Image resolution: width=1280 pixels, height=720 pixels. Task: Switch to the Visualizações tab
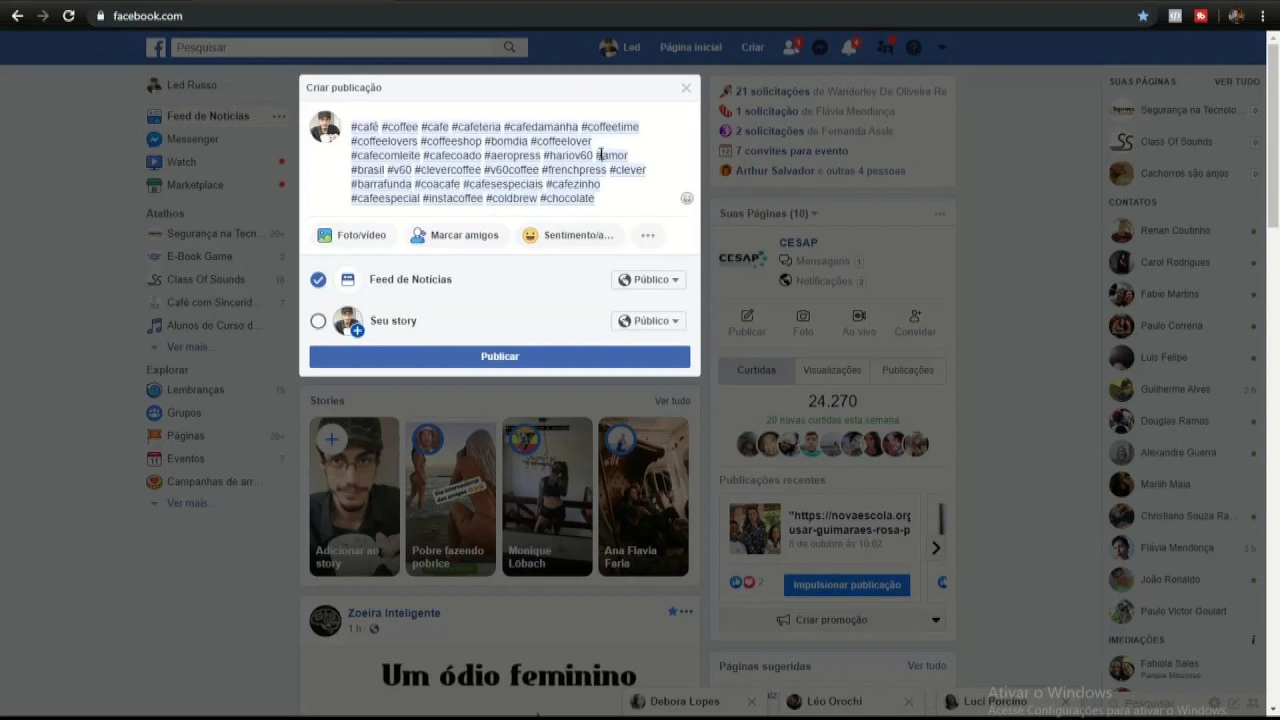[832, 370]
